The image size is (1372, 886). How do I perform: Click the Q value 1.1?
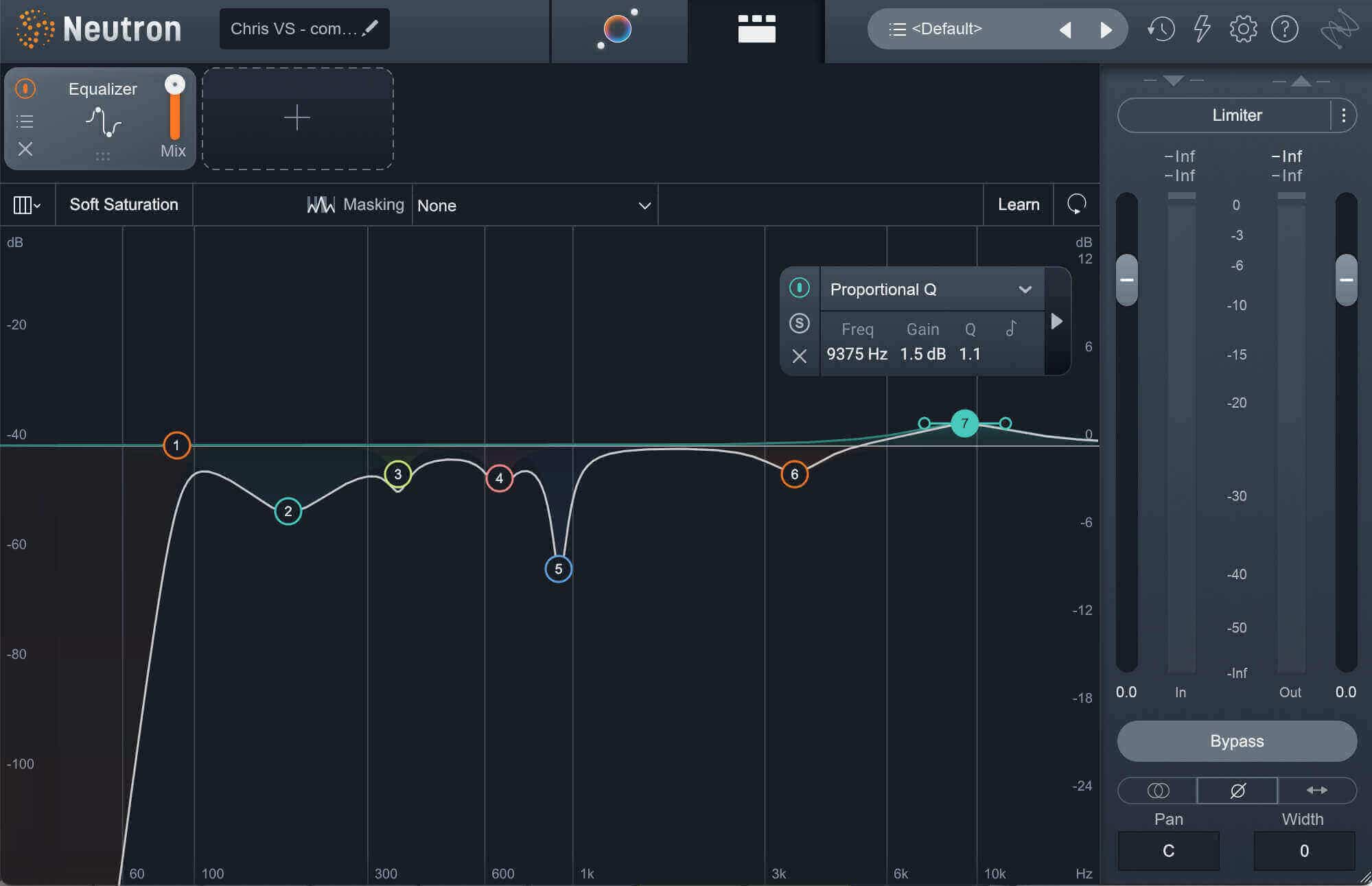click(970, 354)
